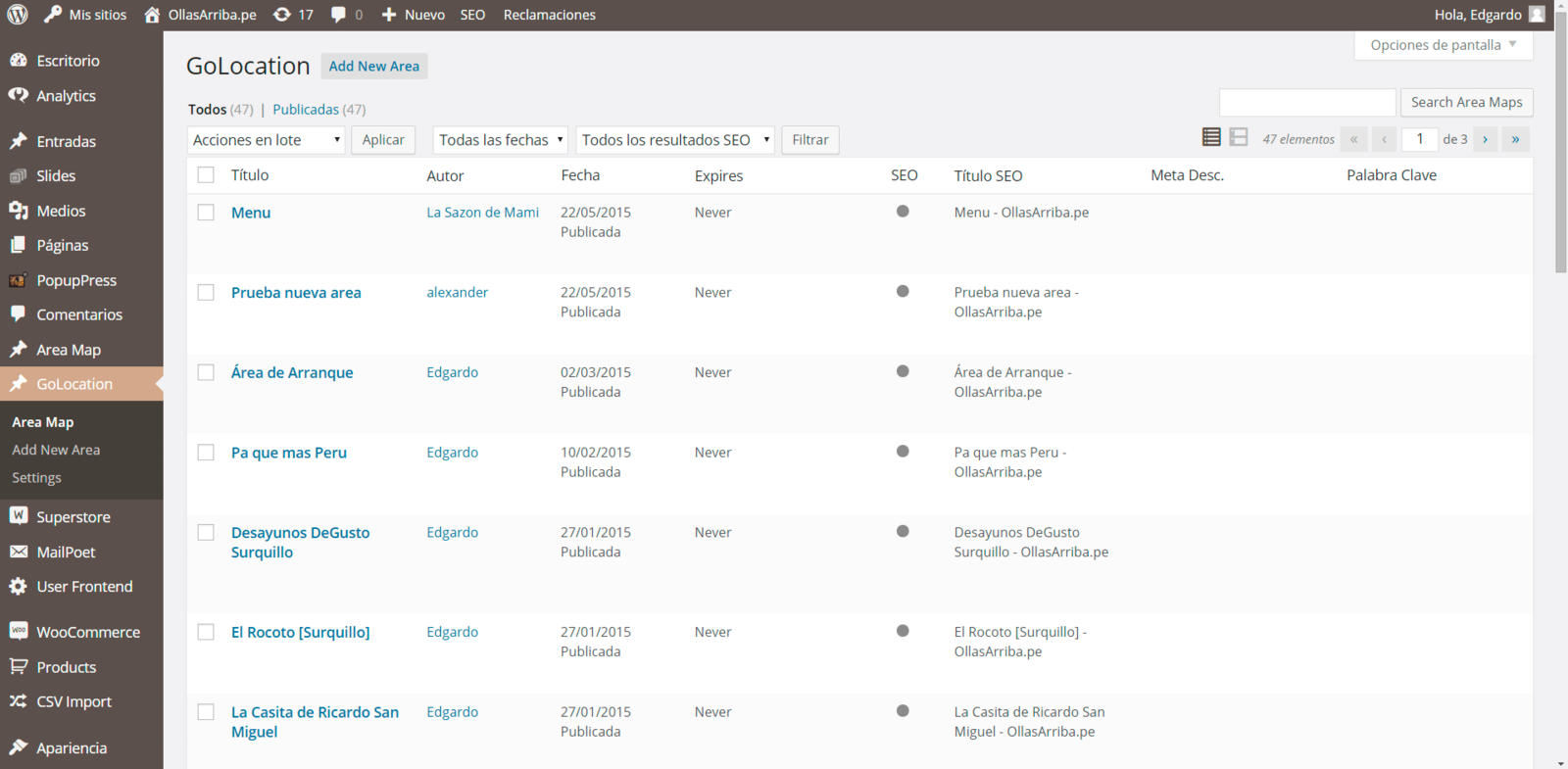Open Area Map submenu under GoLocation
The height and width of the screenshot is (769, 1568).
[43, 422]
